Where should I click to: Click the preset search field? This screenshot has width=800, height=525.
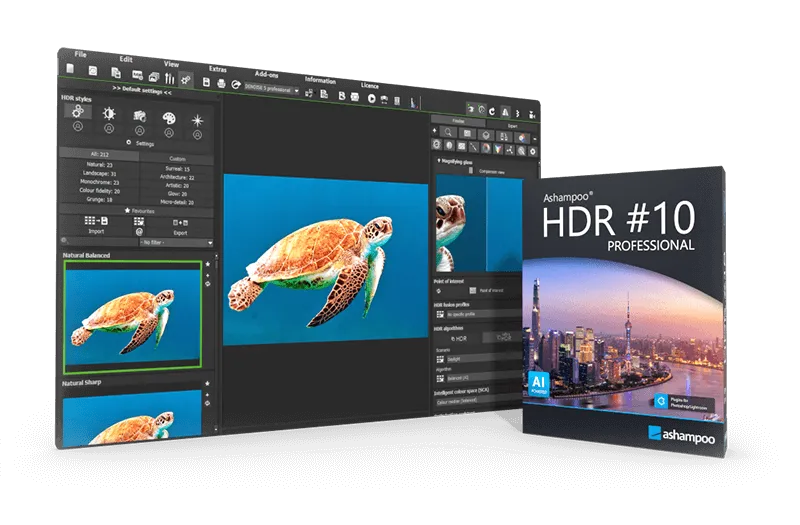coord(99,241)
